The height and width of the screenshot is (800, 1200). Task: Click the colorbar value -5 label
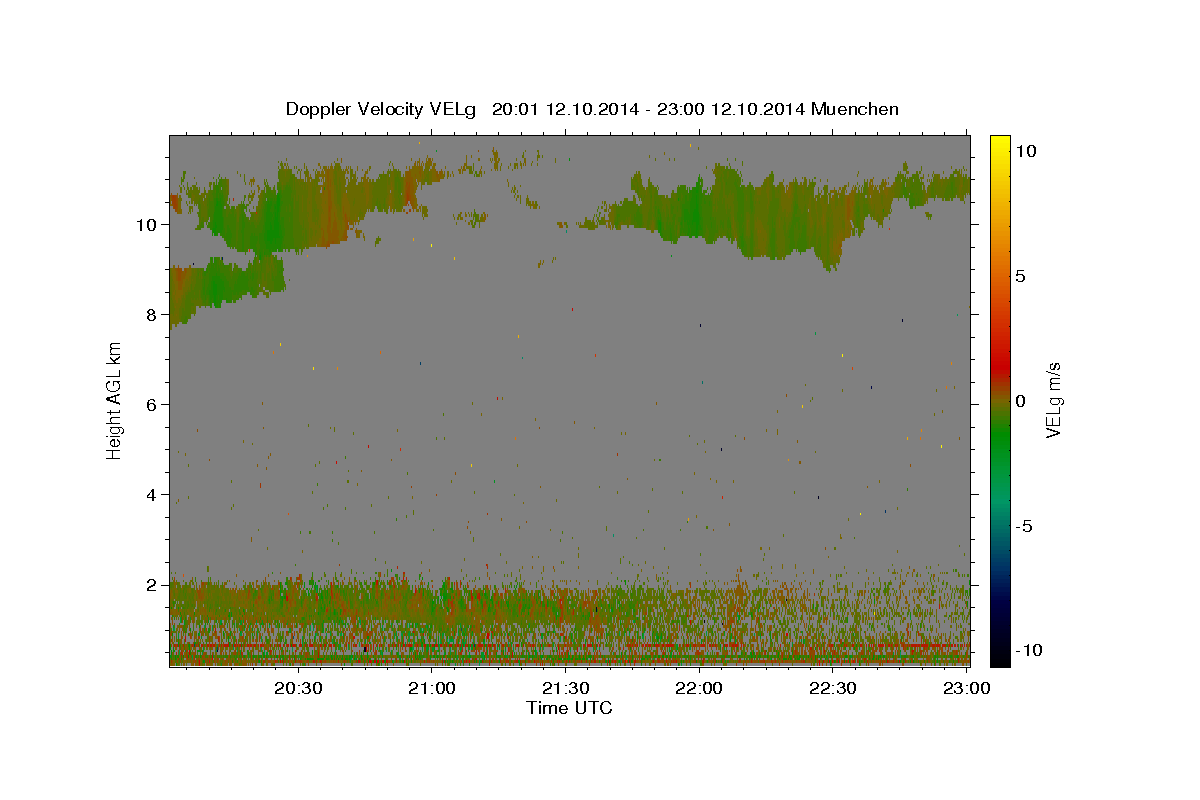click(1023, 526)
